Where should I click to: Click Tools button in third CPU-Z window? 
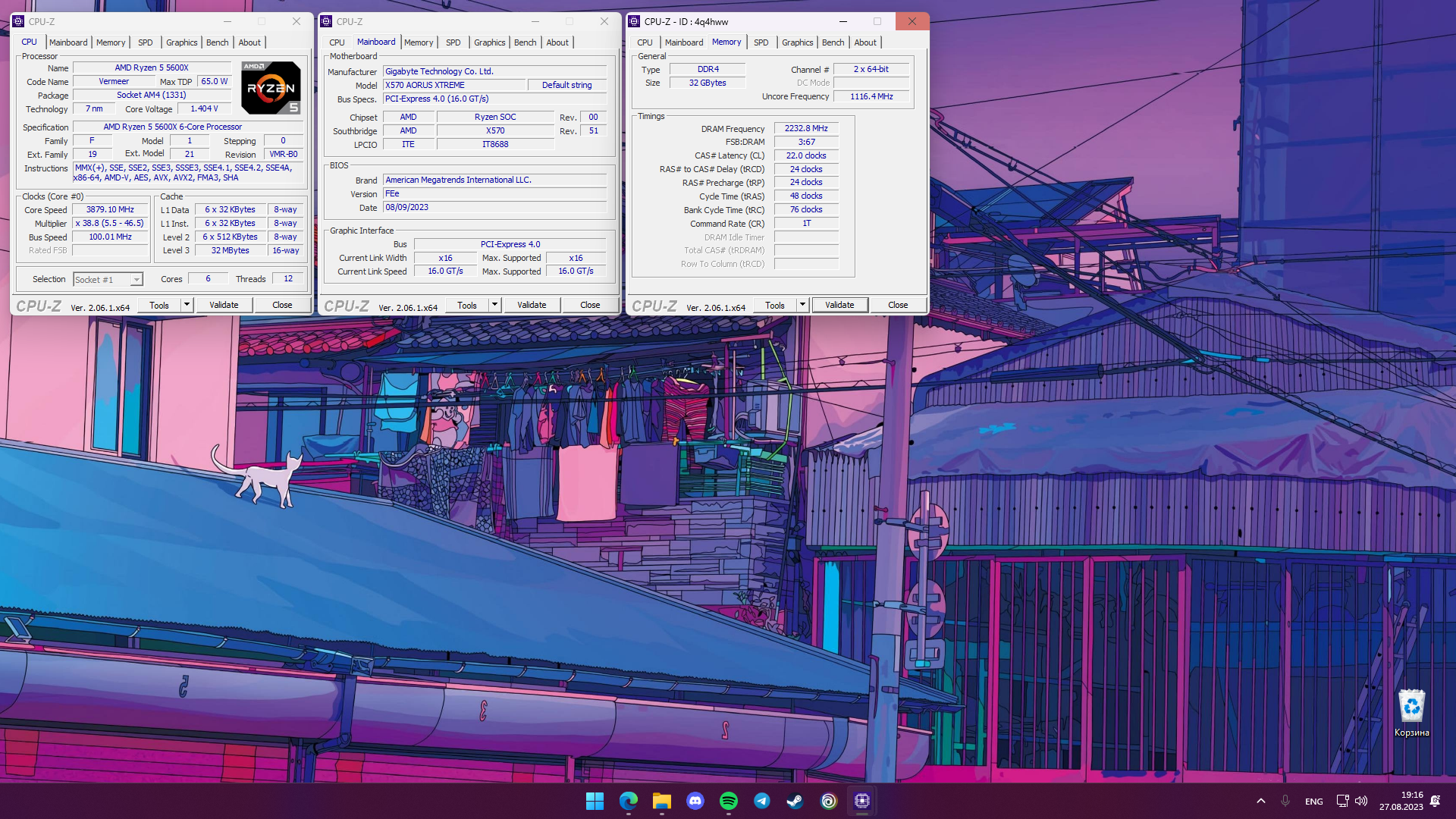775,305
